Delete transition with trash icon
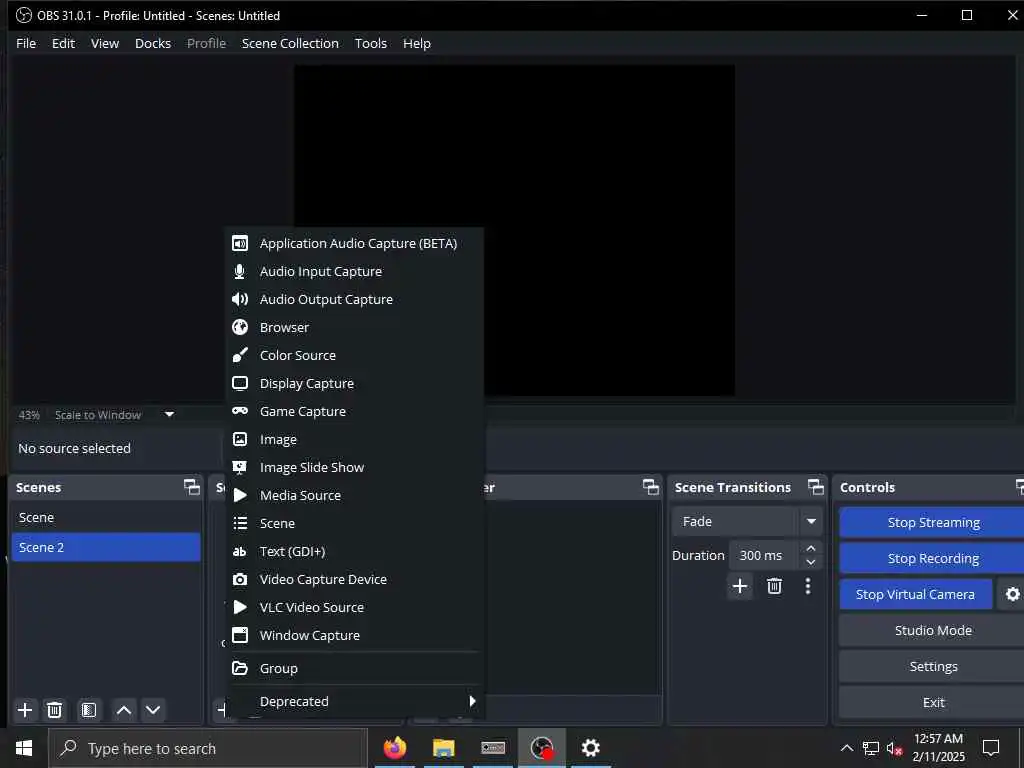The width and height of the screenshot is (1024, 768). 775,586
